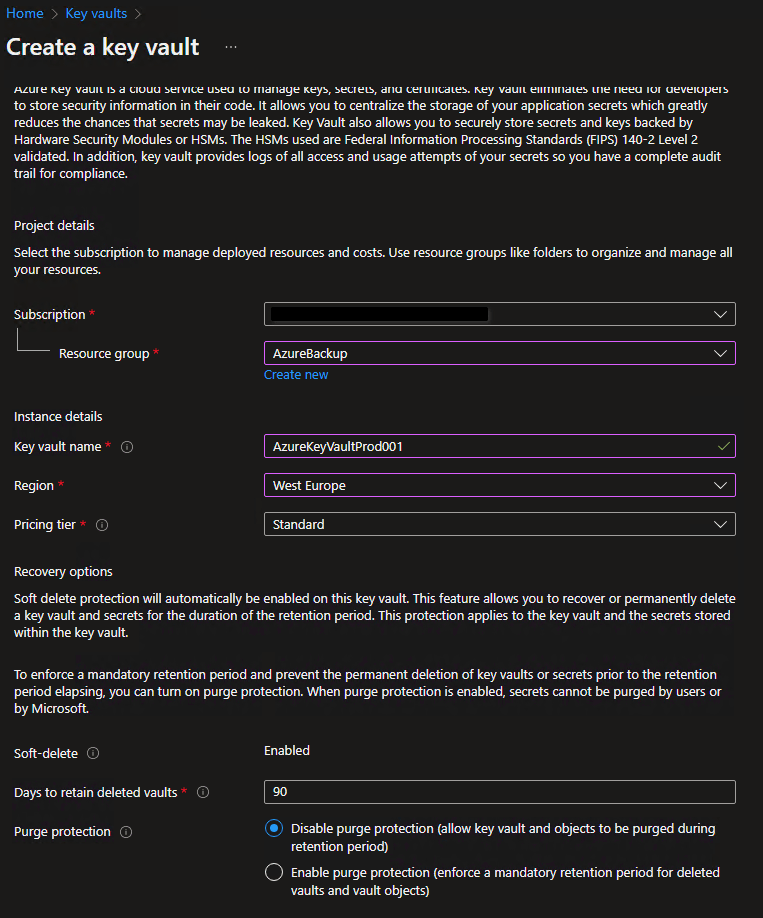Viewport: 763px width, 918px height.
Task: Click the chevron arrow in the Region field
Action: coord(720,485)
